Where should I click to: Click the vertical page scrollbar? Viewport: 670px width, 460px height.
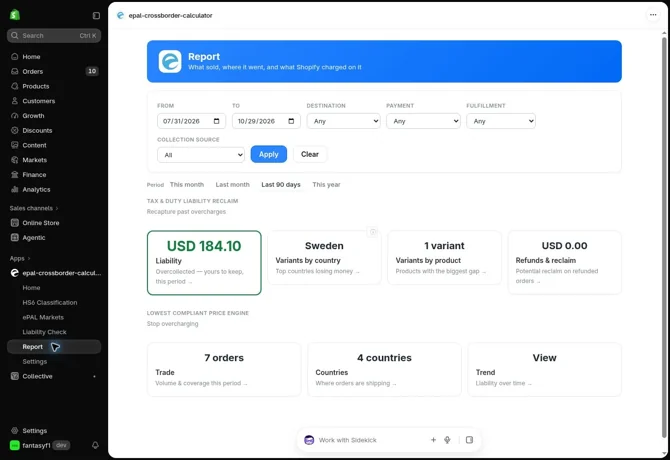(x=664, y=237)
